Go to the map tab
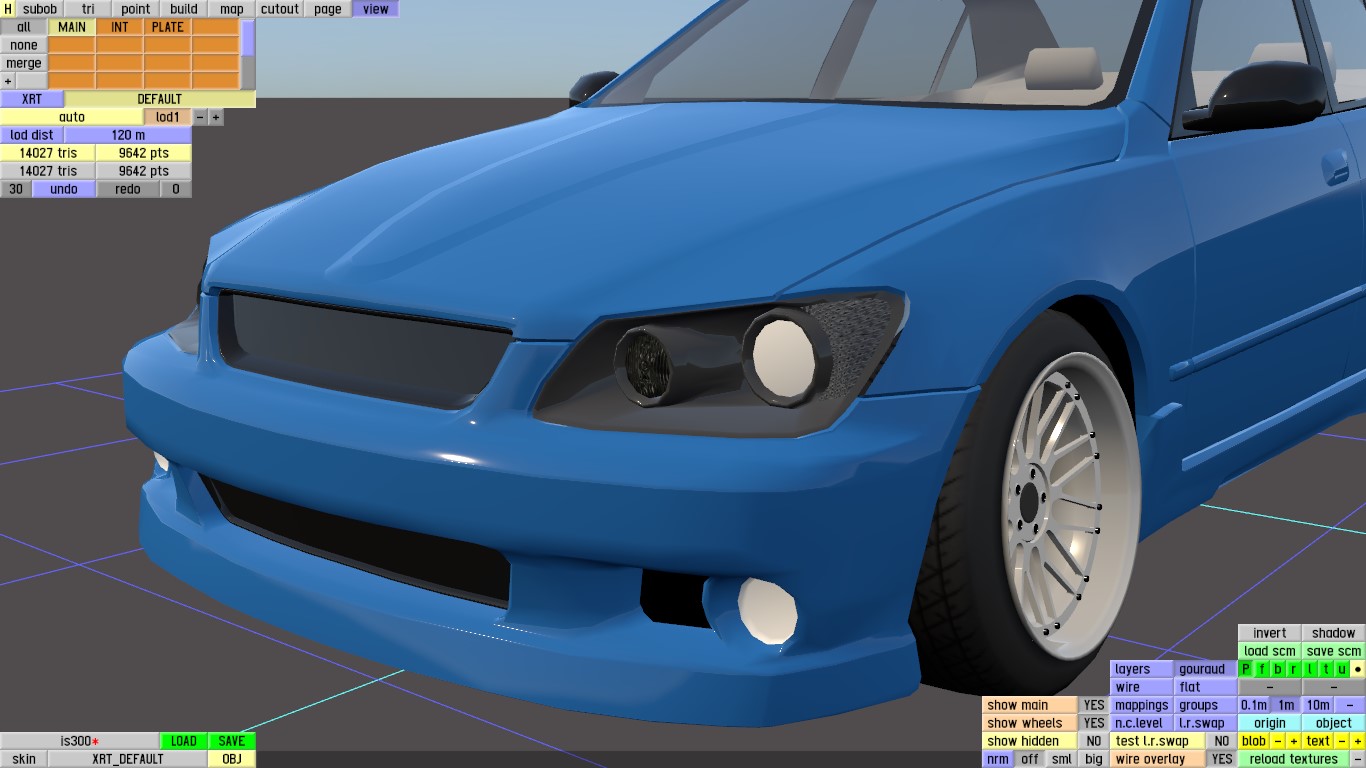Viewport: 1366px width, 768px height. (x=232, y=9)
